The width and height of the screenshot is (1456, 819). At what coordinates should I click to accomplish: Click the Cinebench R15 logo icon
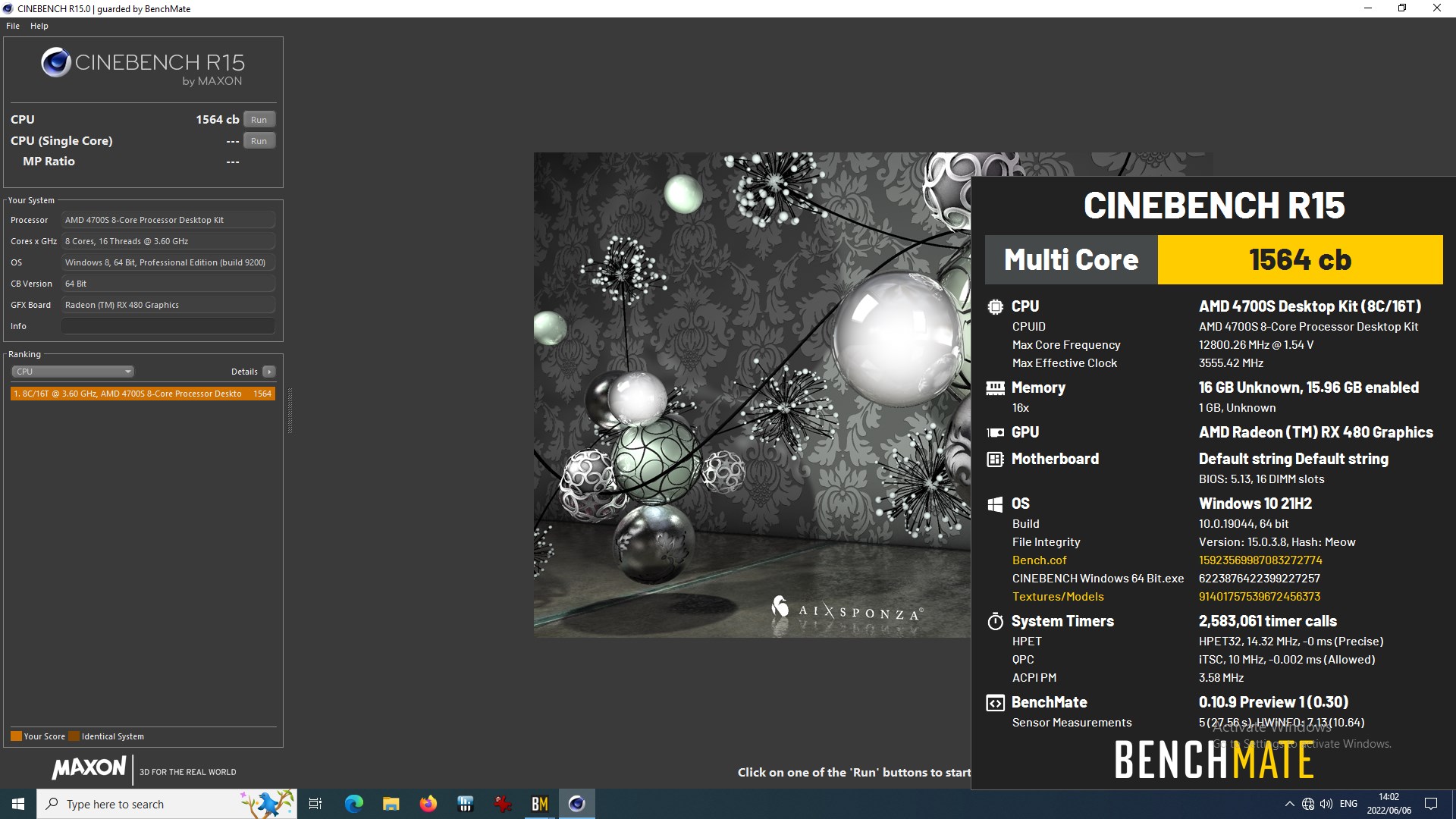[x=56, y=62]
